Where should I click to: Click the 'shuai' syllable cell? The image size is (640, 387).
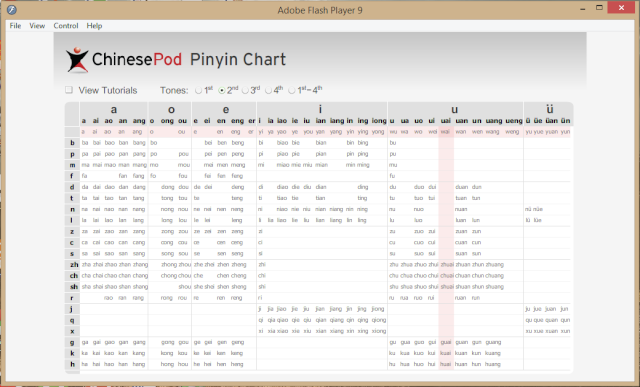coord(447,287)
